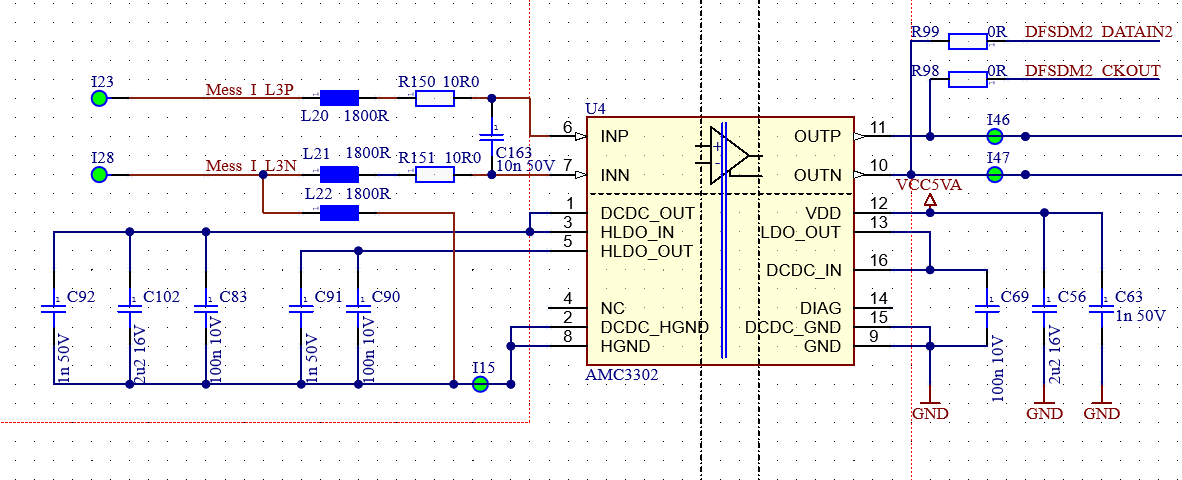Select ferrite bead L20 symbol
The image size is (1182, 480).
coord(338,98)
